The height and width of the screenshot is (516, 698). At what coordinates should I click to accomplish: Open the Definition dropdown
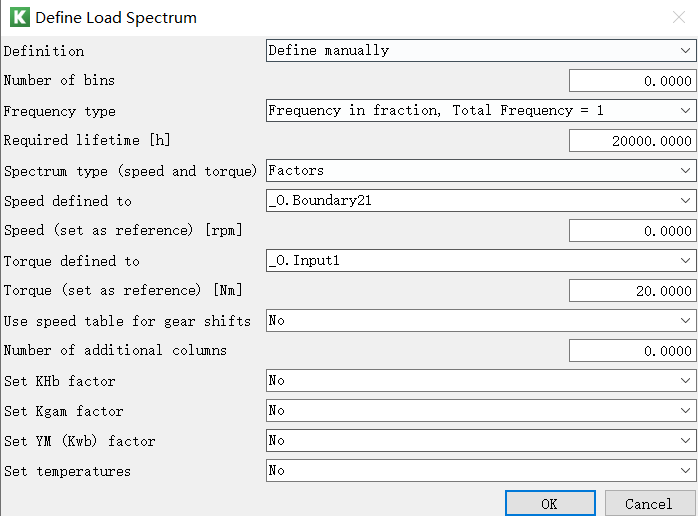click(481, 50)
